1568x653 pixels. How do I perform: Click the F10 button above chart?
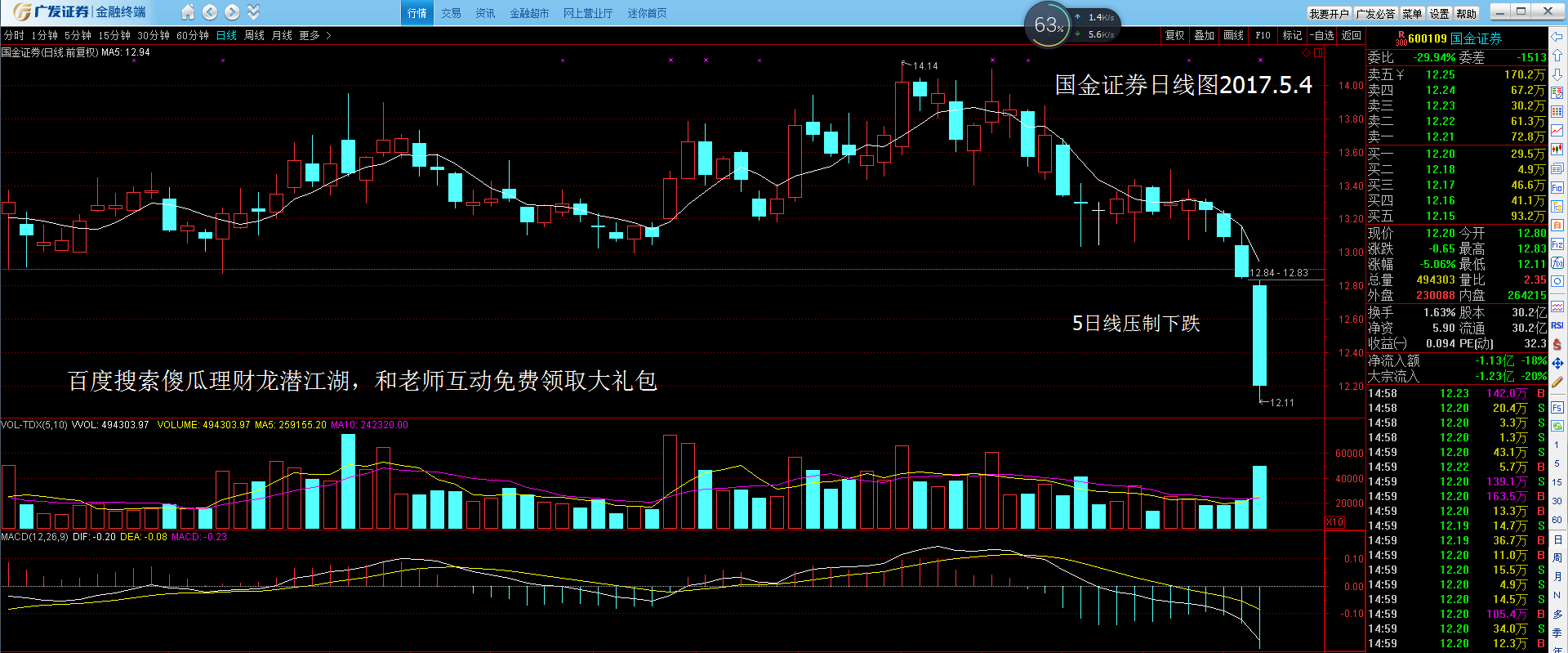click(1263, 36)
